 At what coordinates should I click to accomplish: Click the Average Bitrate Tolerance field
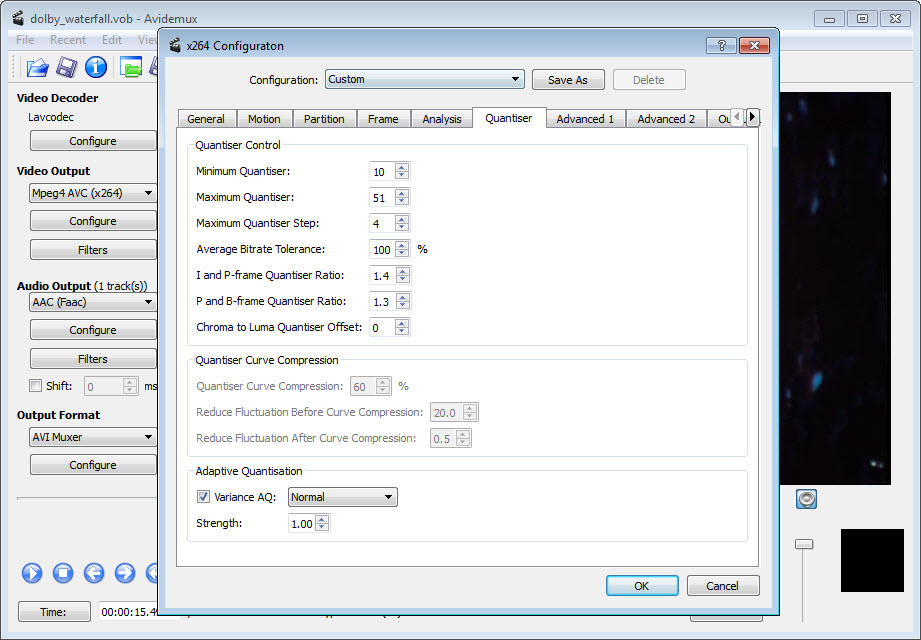382,250
